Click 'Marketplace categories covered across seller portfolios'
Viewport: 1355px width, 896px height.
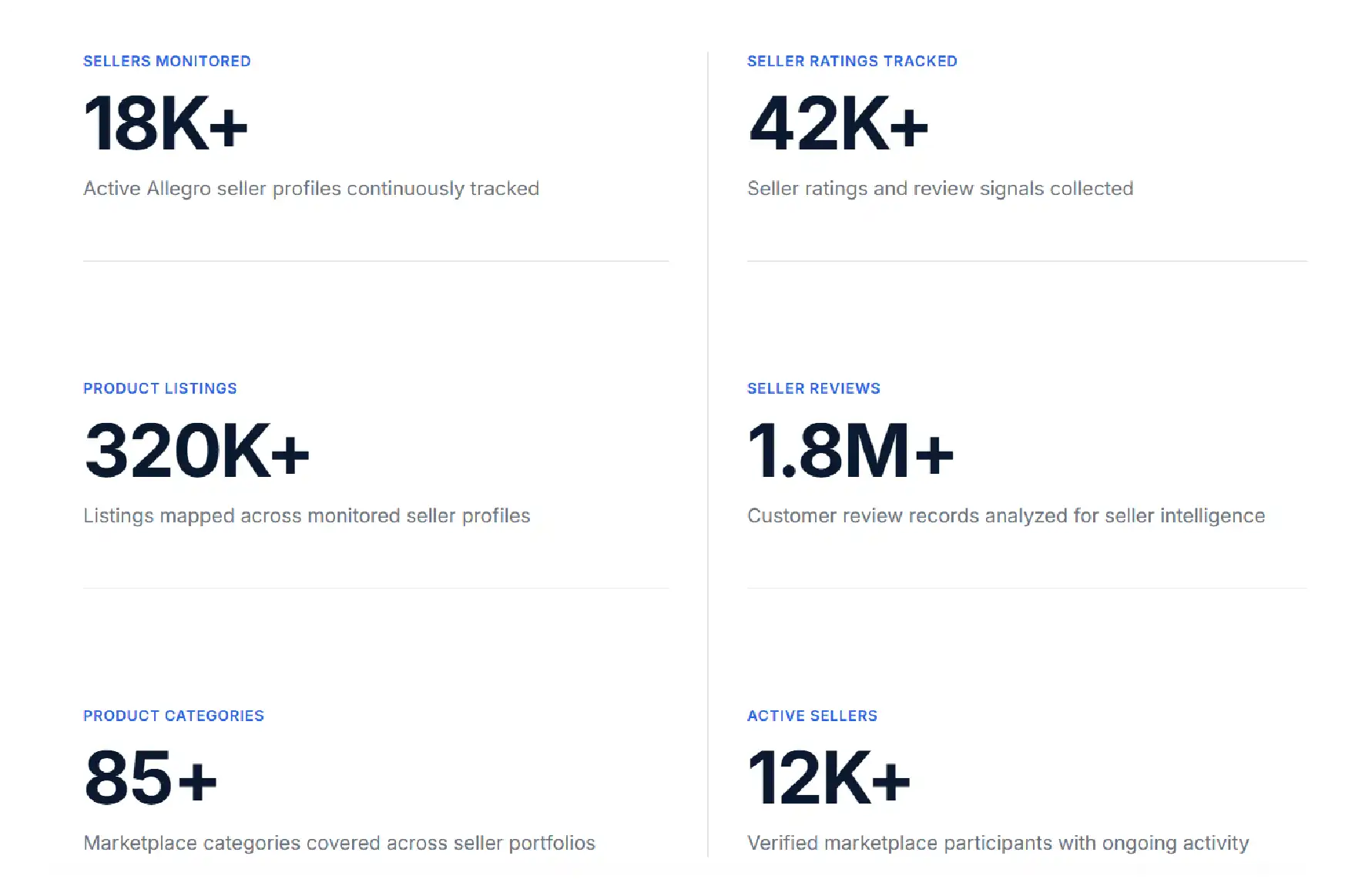[339, 844]
